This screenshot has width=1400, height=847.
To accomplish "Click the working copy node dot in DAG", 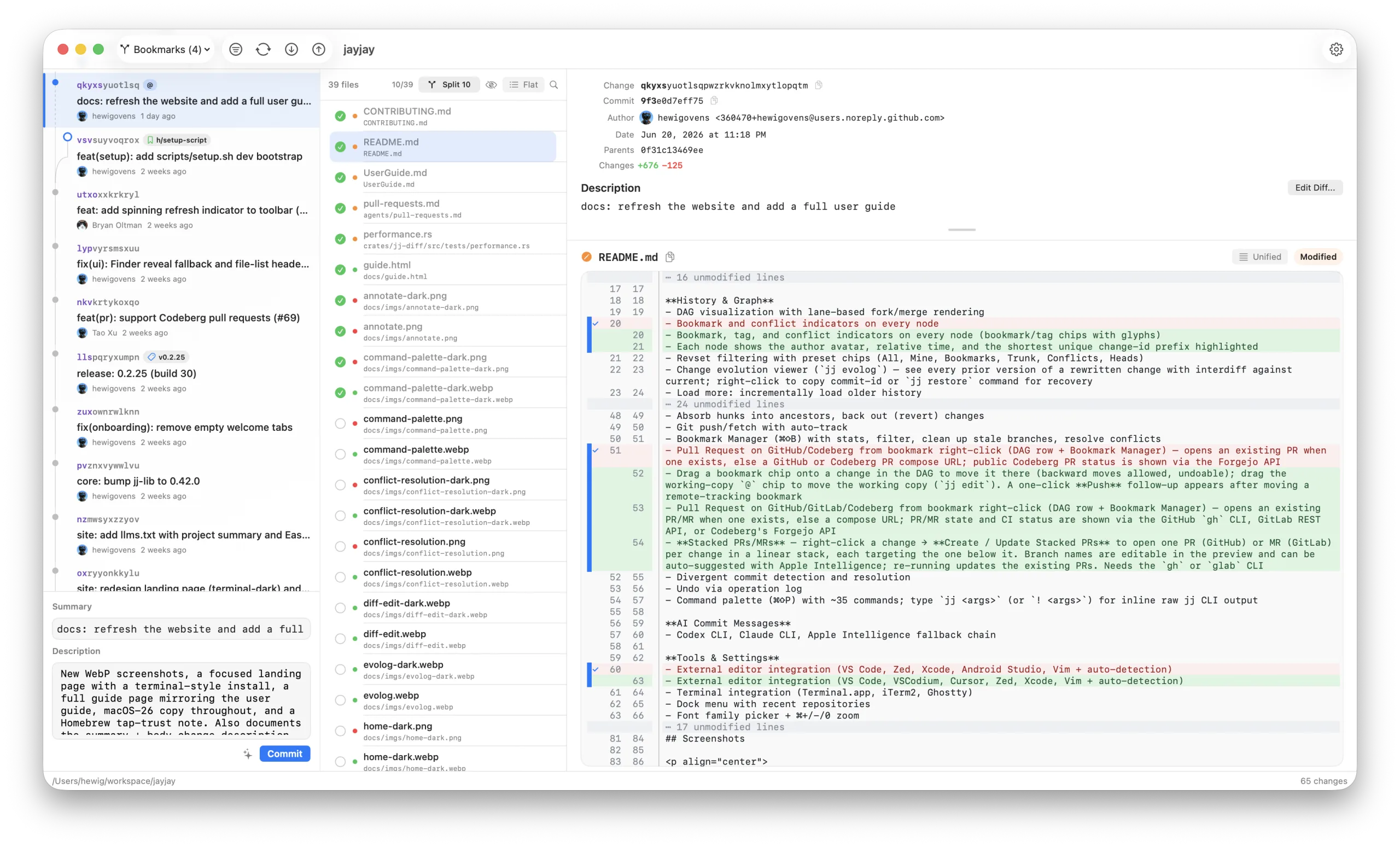I will [x=55, y=83].
